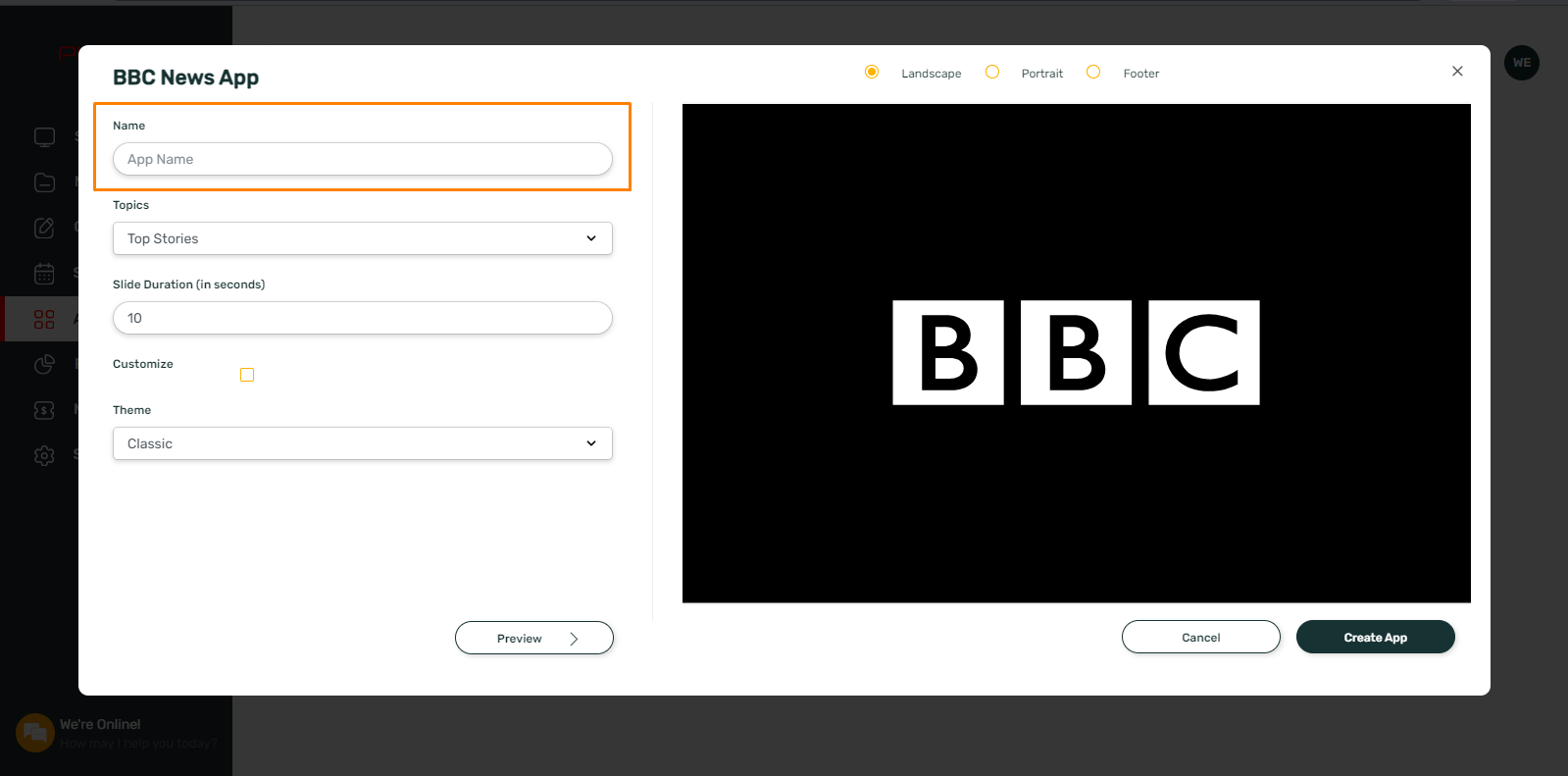The image size is (1568, 776).
Task: Open the screens monitor icon in sidebar
Action: click(x=44, y=137)
